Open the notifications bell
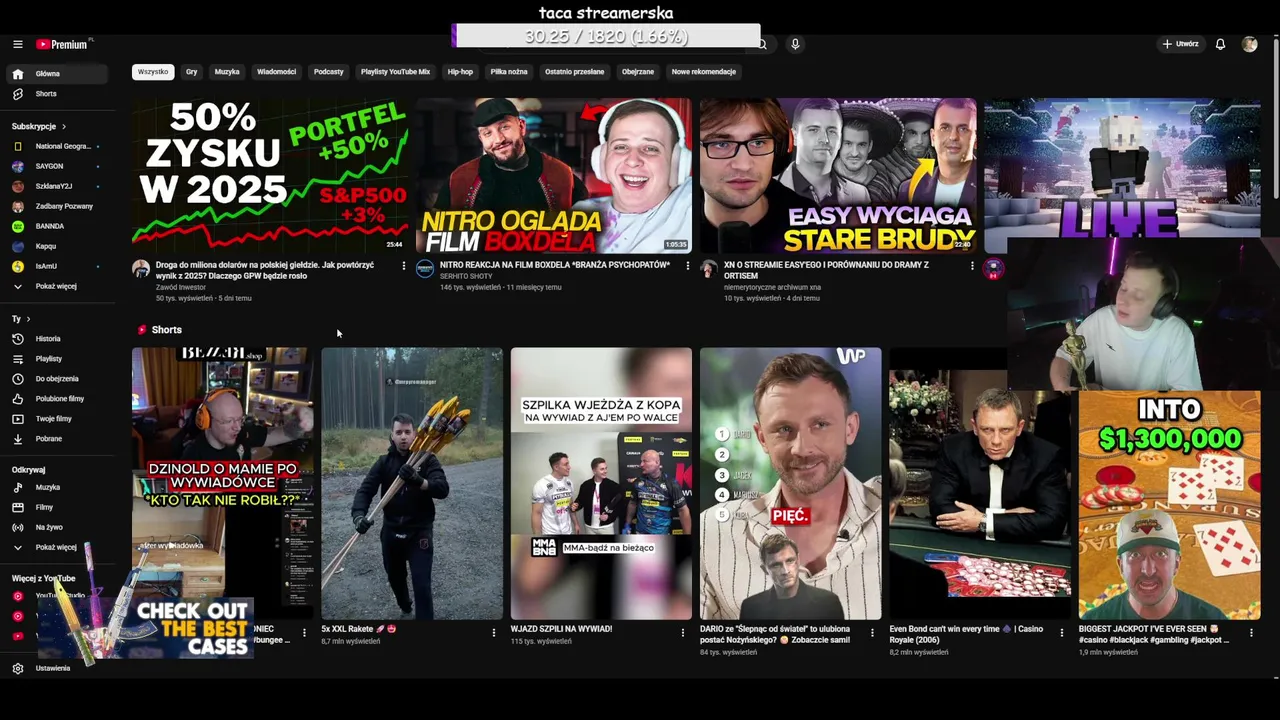 coord(1220,44)
